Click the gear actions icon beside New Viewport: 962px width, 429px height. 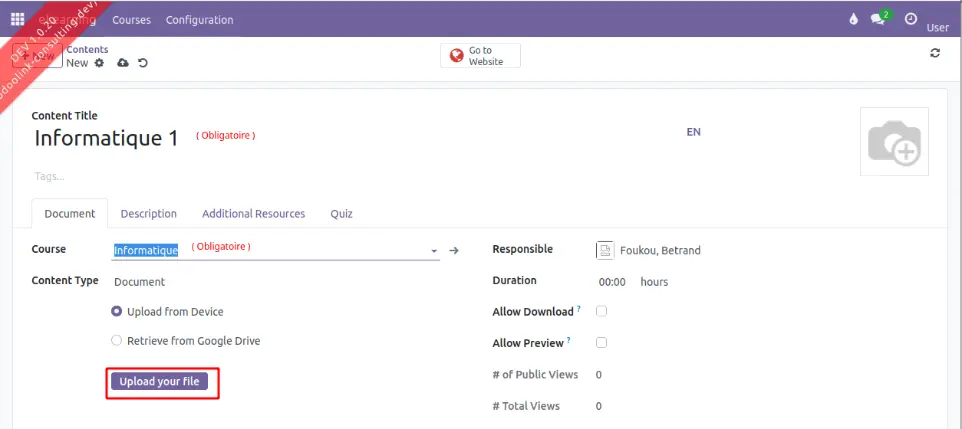click(x=99, y=63)
